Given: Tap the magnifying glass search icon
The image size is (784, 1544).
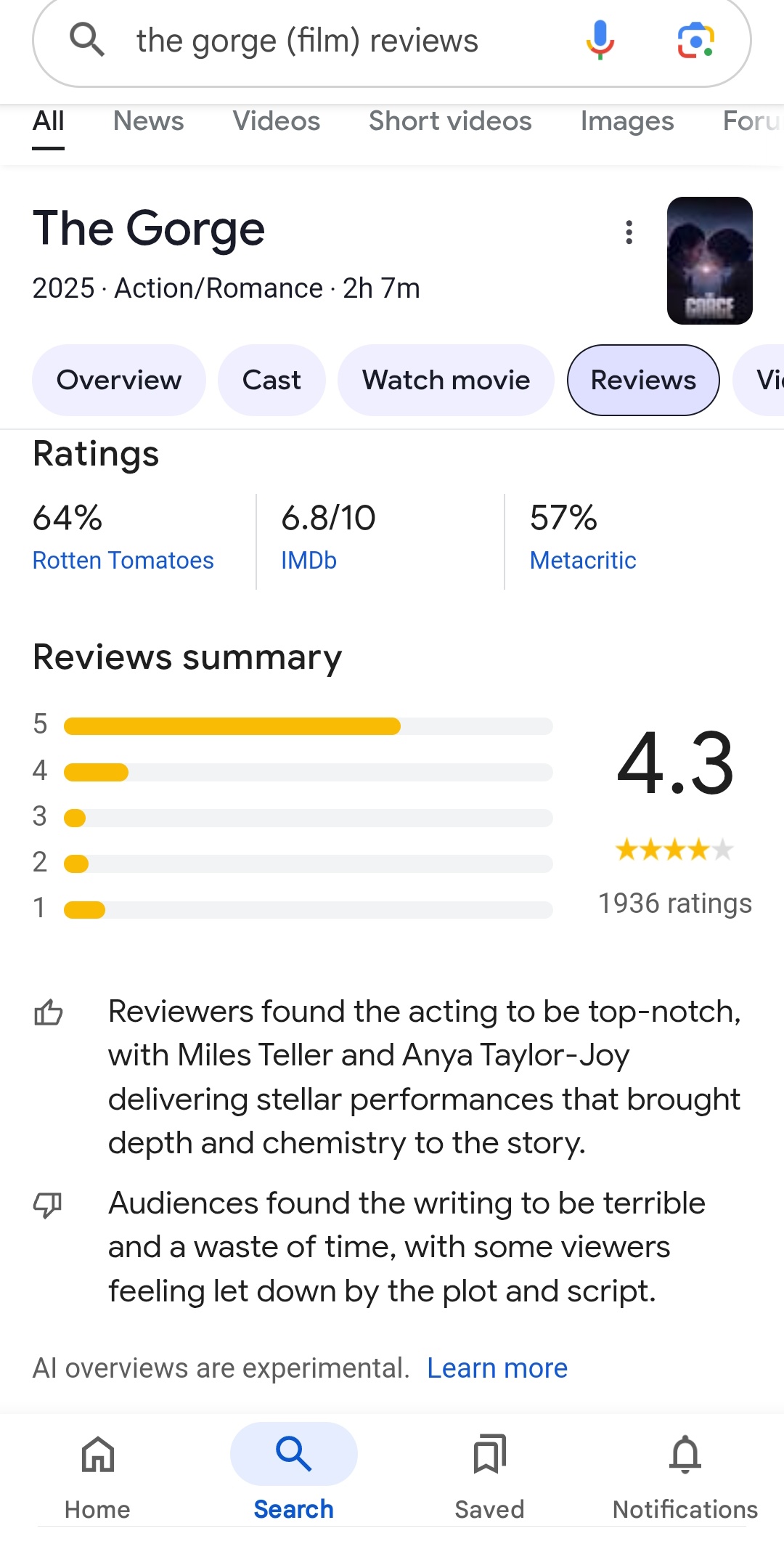Looking at the screenshot, I should pos(87,39).
